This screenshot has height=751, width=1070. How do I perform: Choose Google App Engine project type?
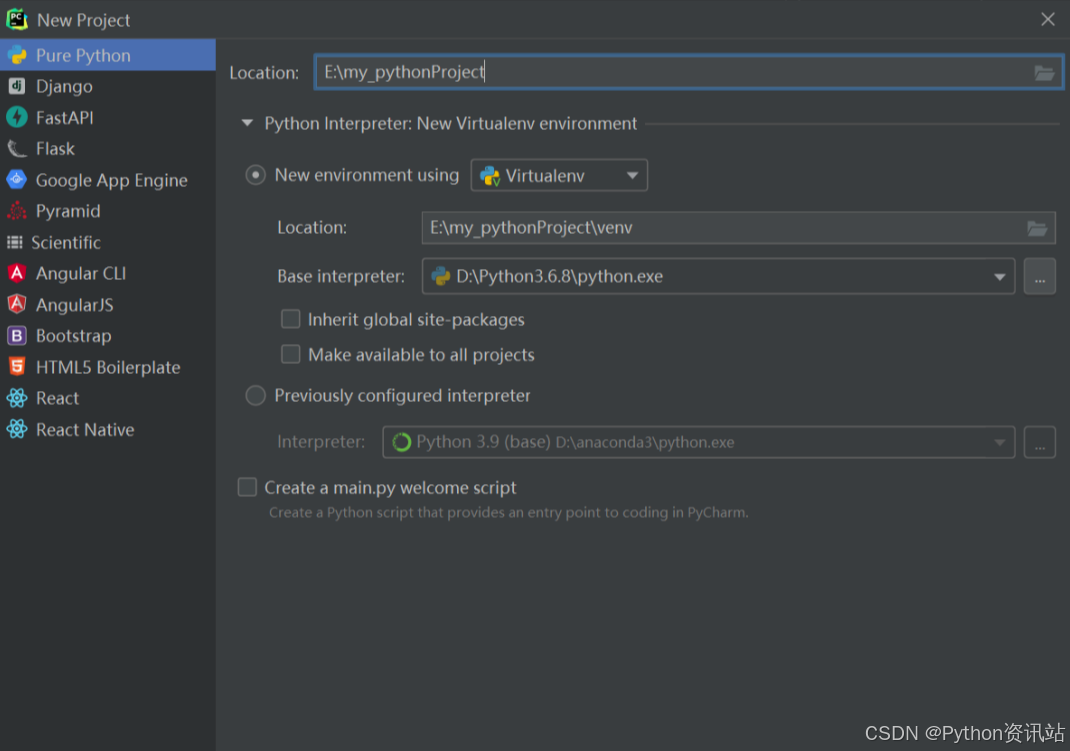click(108, 179)
